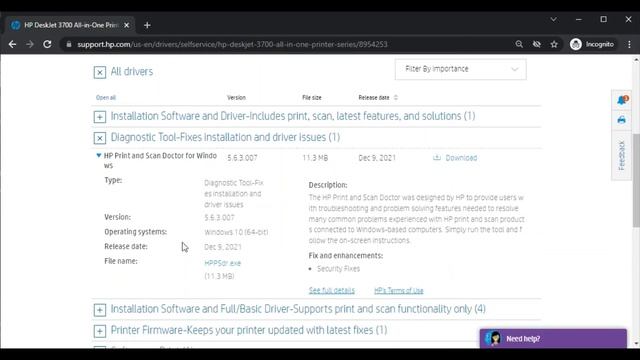Open the Feedback side tab
Screen dimensions: 640x360
click(x=621, y=155)
